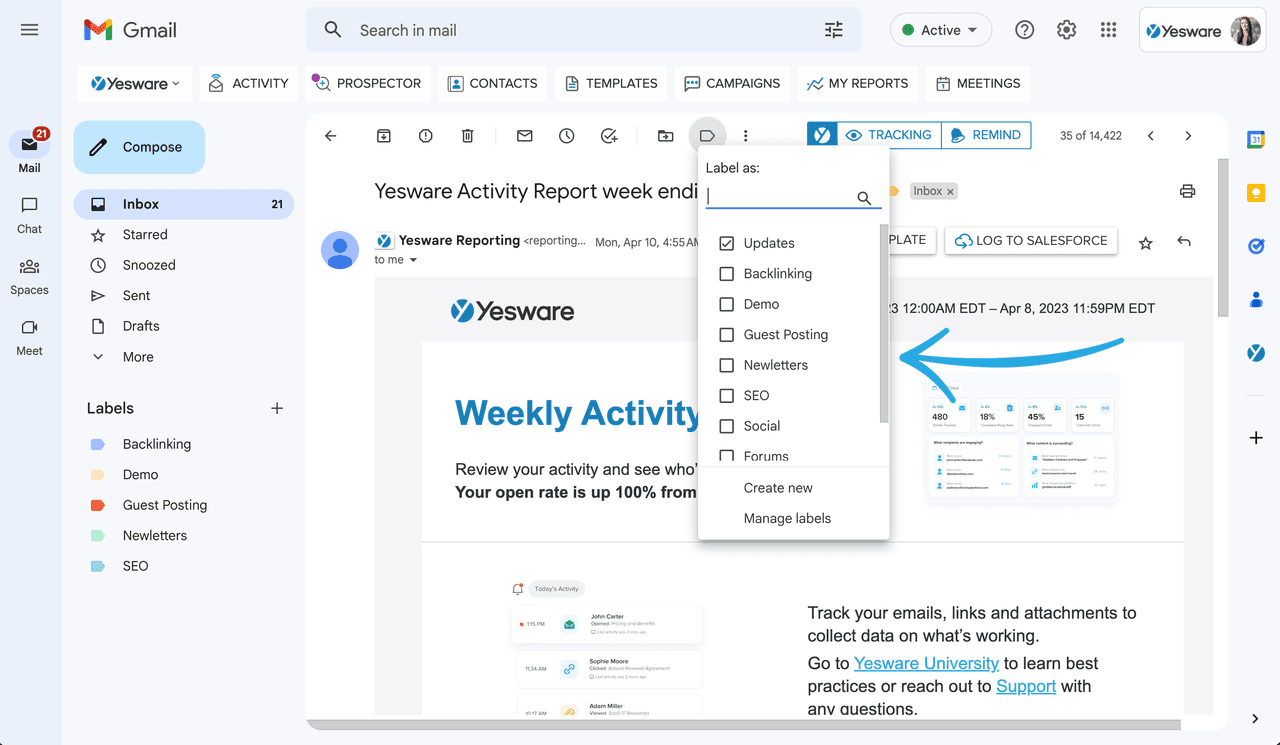Viewport: 1280px width, 745px height.
Task: Click LOG TO SALESFORCE button
Action: [1031, 241]
